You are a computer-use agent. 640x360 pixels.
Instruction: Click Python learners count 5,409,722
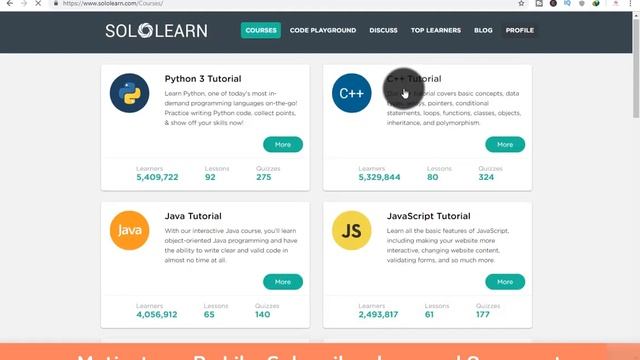tap(157, 177)
